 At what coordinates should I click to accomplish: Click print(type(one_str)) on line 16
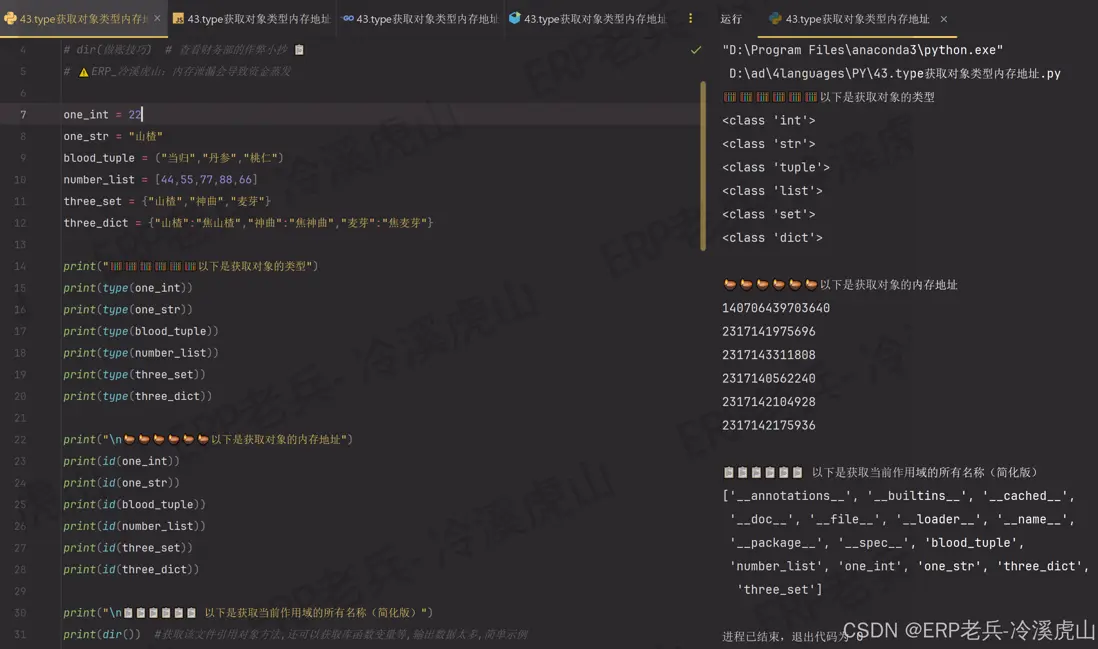[127, 309]
